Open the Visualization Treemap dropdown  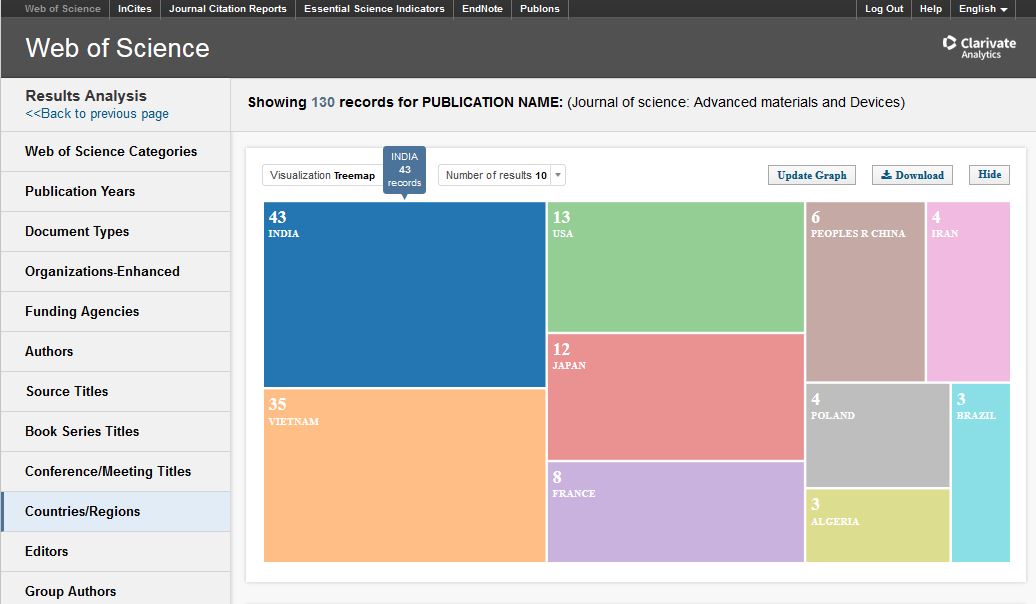(x=322, y=175)
